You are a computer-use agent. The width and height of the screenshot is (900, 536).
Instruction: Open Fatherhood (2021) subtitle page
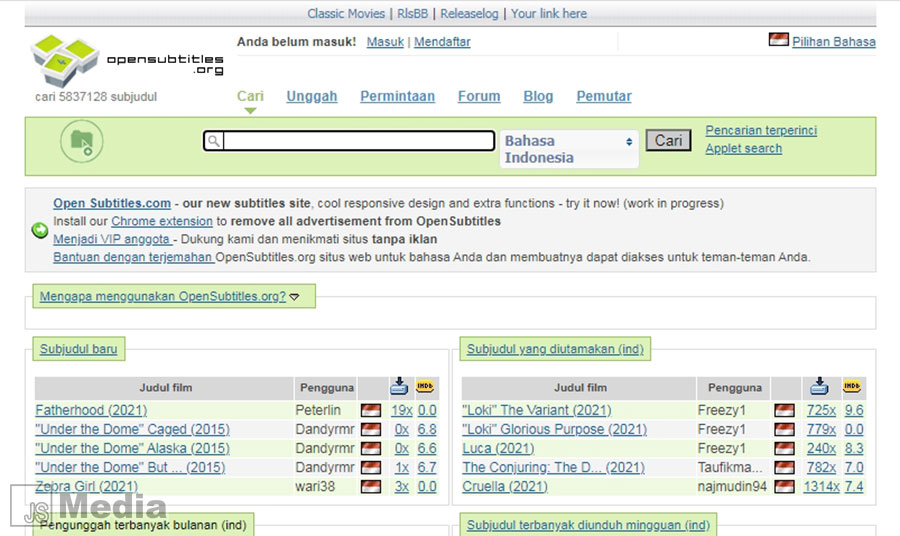coord(91,410)
